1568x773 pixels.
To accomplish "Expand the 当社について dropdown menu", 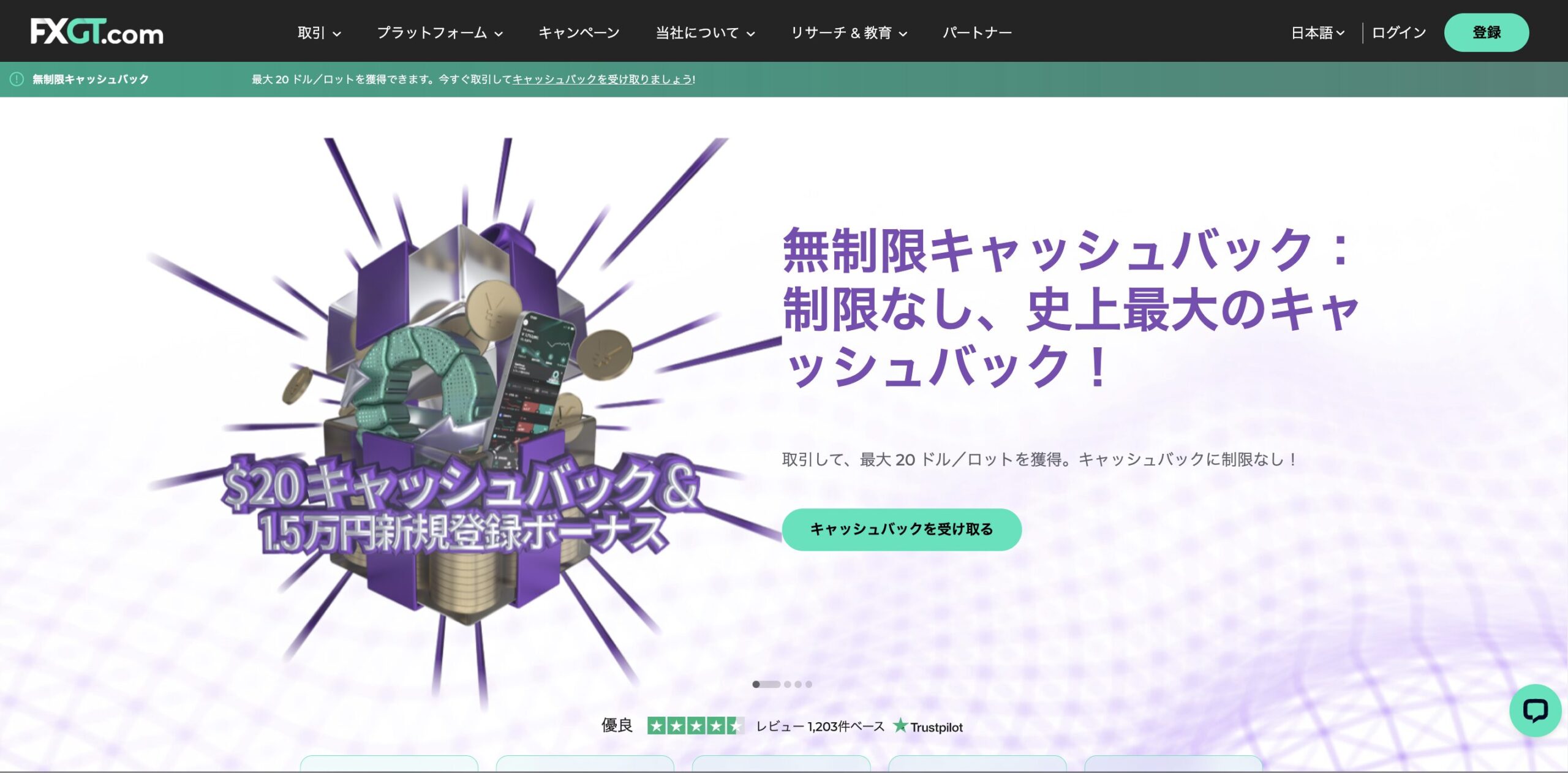I will coord(705,32).
